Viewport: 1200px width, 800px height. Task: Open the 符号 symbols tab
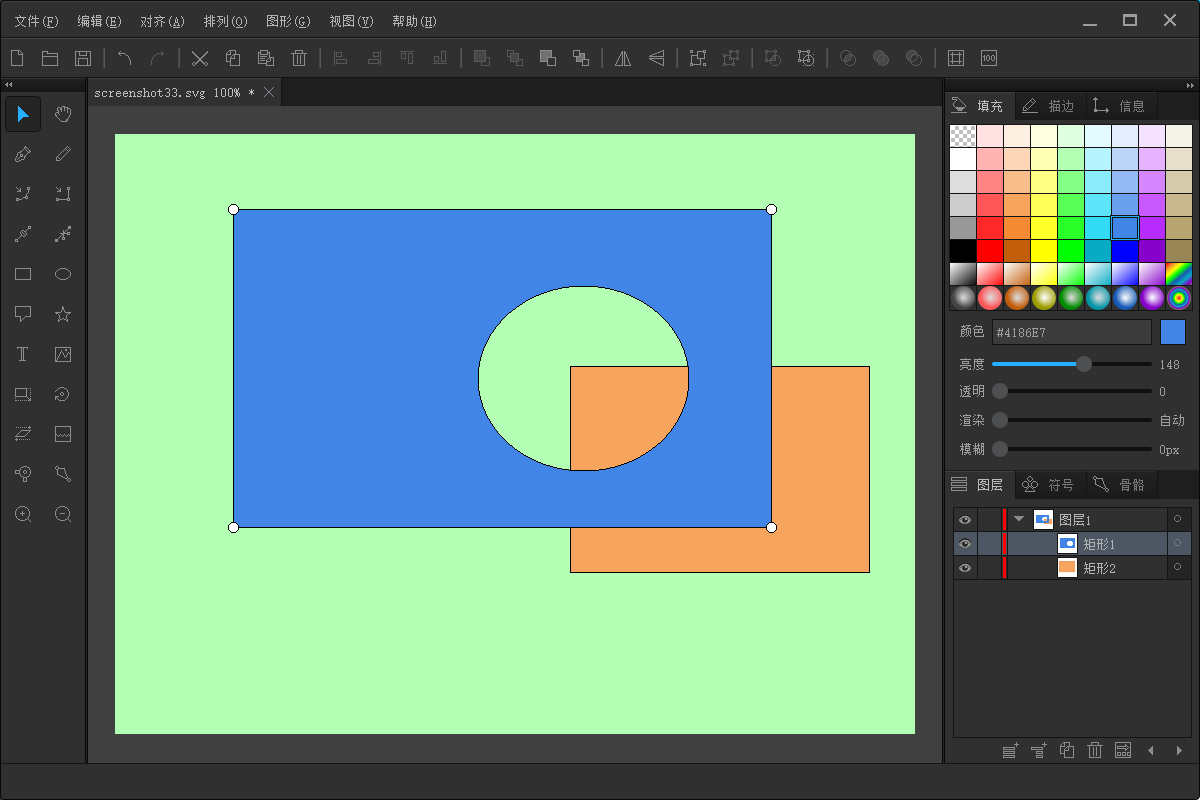click(1048, 485)
